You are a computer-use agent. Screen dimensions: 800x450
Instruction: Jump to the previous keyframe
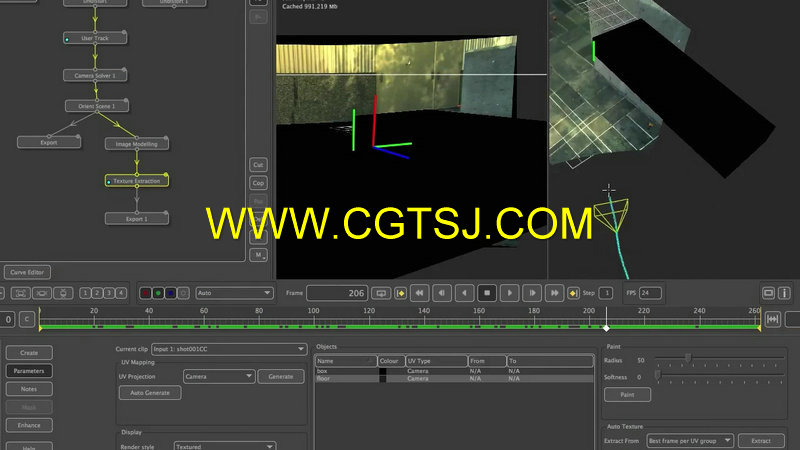[401, 293]
